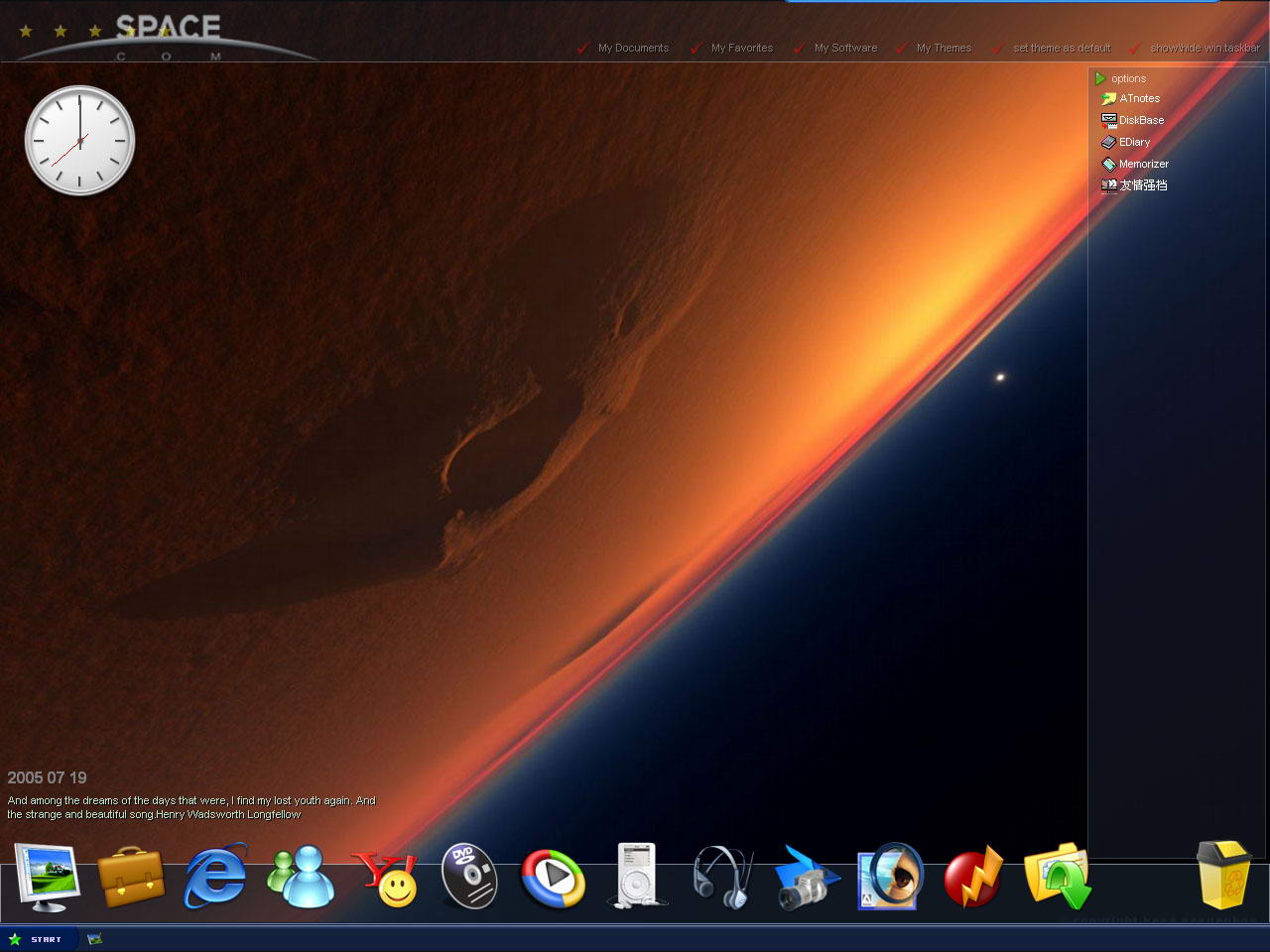The width and height of the screenshot is (1270, 952).
Task: Open the red lightning bolt Flash icon
Action: [973, 878]
